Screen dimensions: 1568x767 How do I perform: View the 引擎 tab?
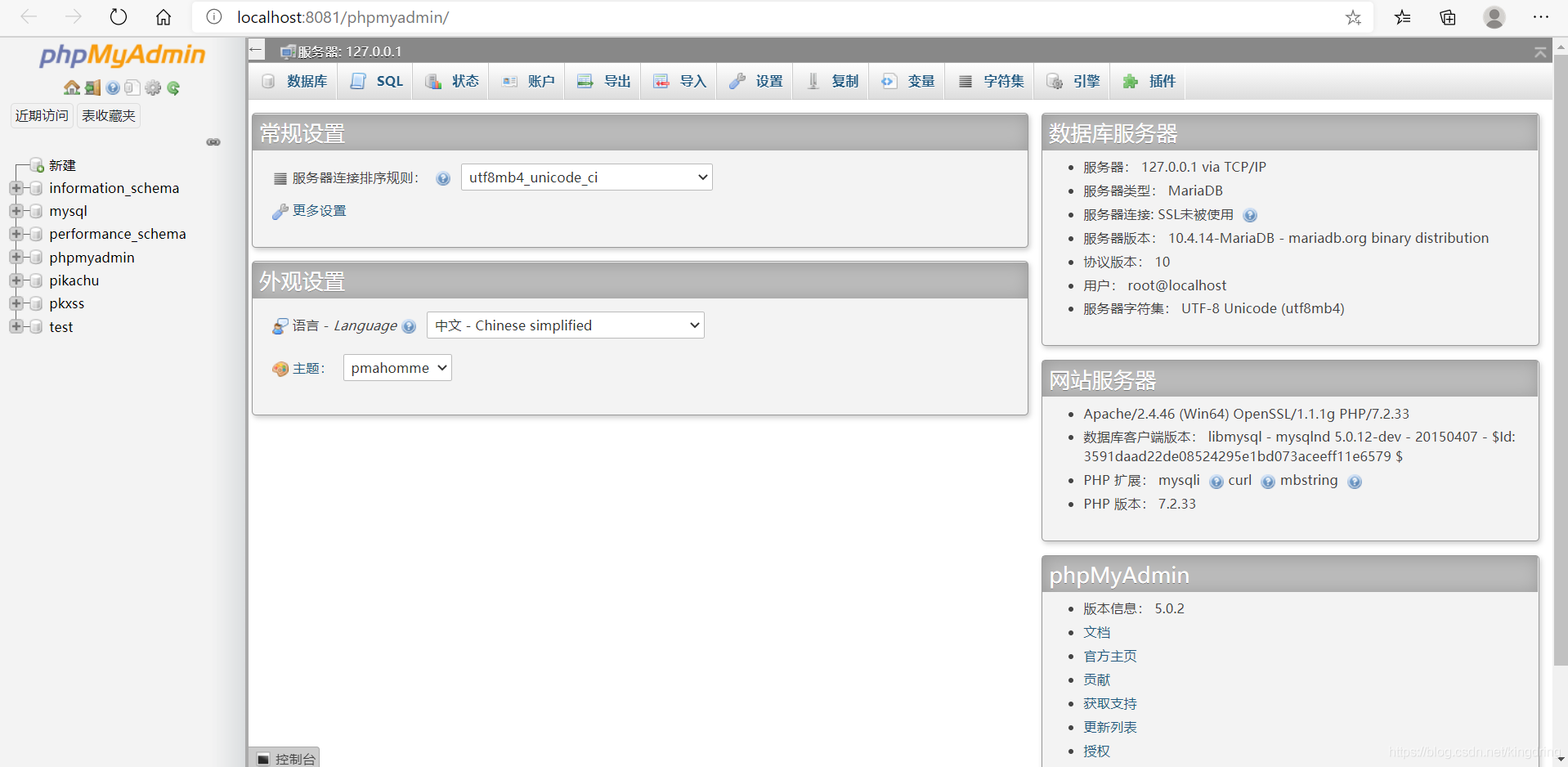(x=1073, y=81)
